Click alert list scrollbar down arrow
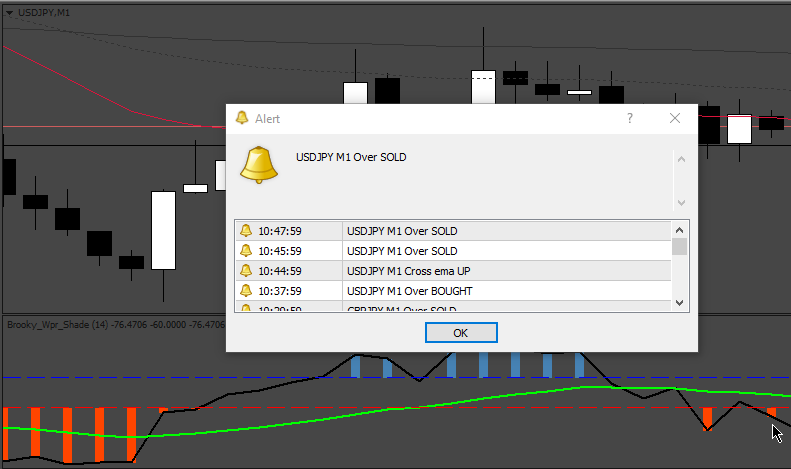Image resolution: width=791 pixels, height=469 pixels. click(x=680, y=303)
